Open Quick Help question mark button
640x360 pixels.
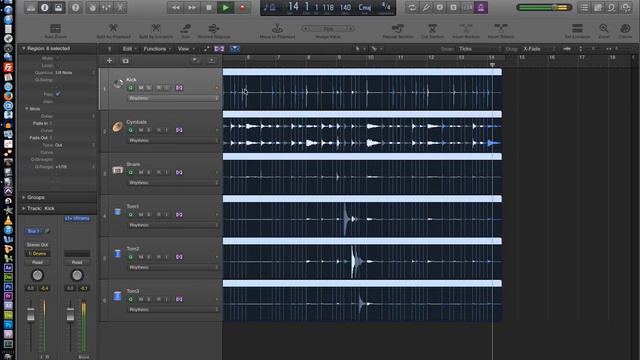tap(75, 7)
